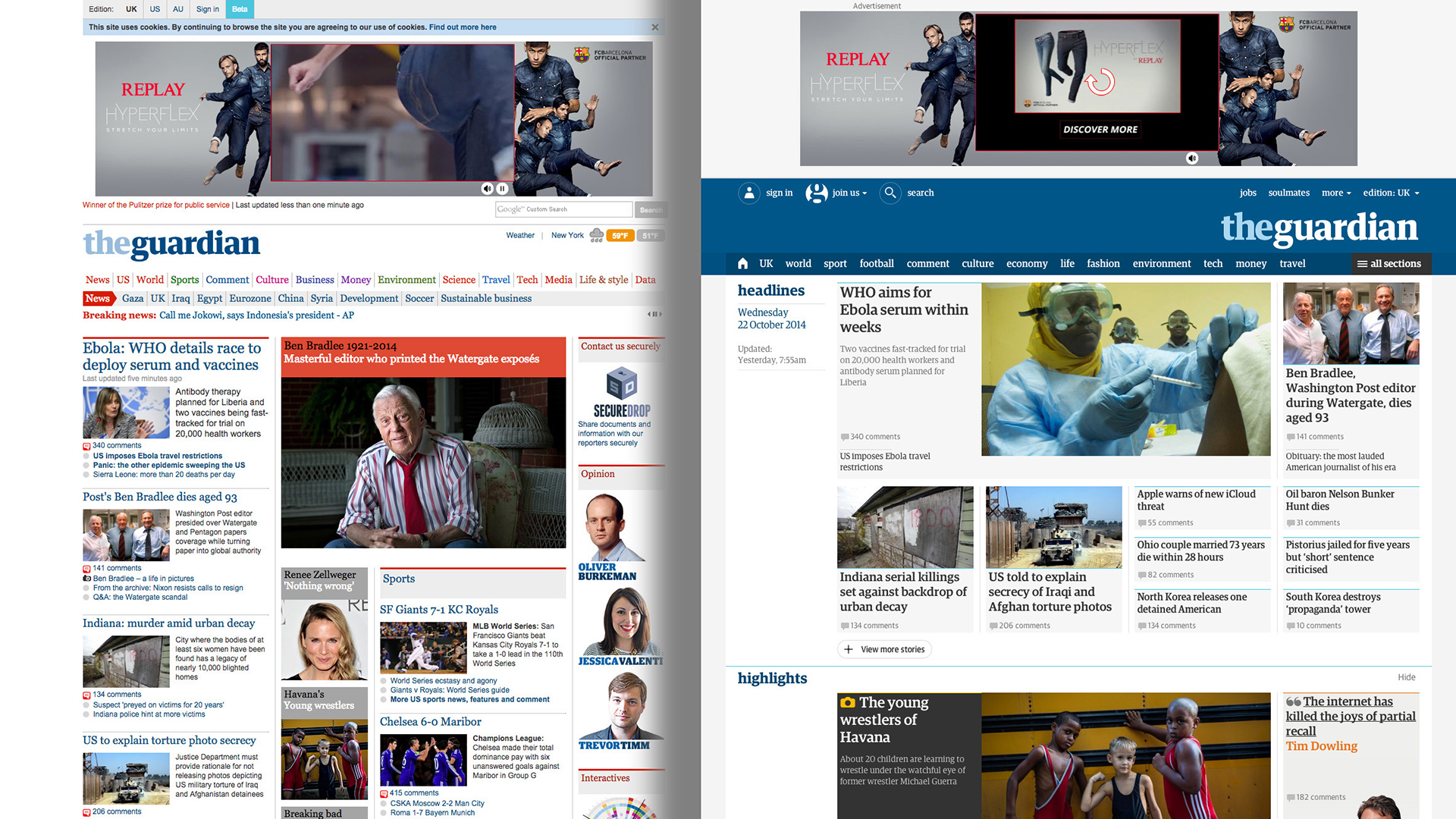Viewport: 1456px width, 819px height.
Task: Click the comment bubble icon on the Ebola headline
Action: pos(845,437)
